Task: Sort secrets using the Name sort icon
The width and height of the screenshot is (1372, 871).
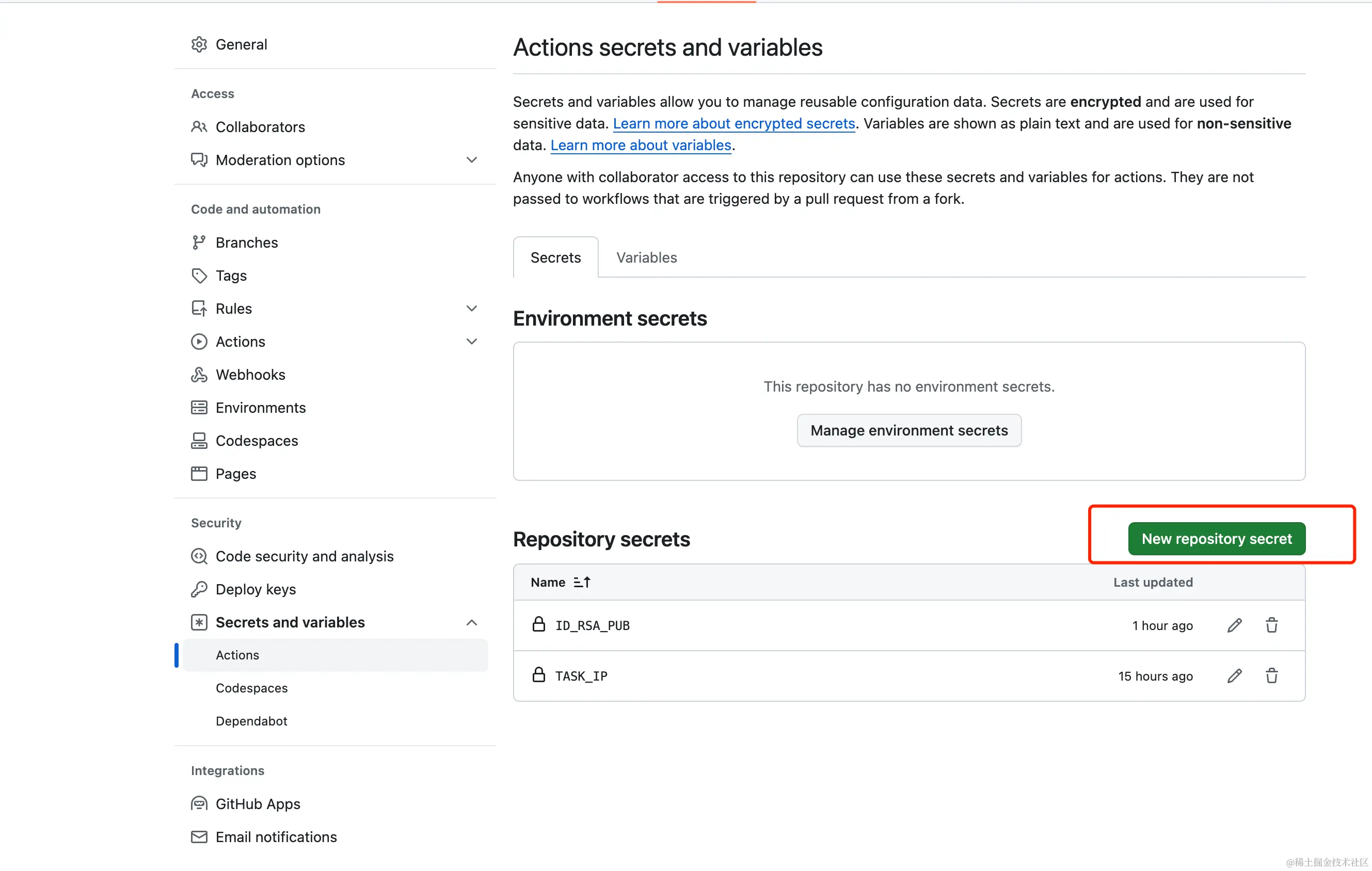Action: point(582,582)
